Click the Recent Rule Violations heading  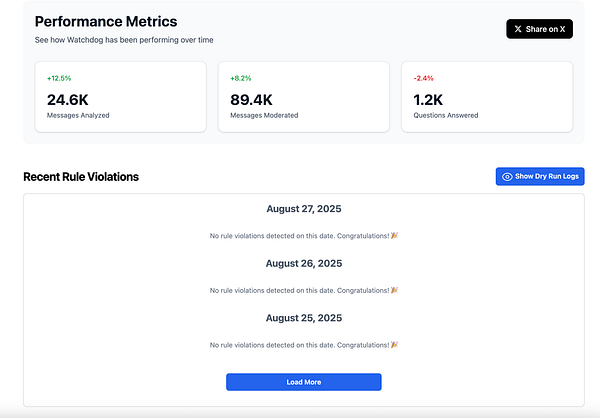pos(81,177)
